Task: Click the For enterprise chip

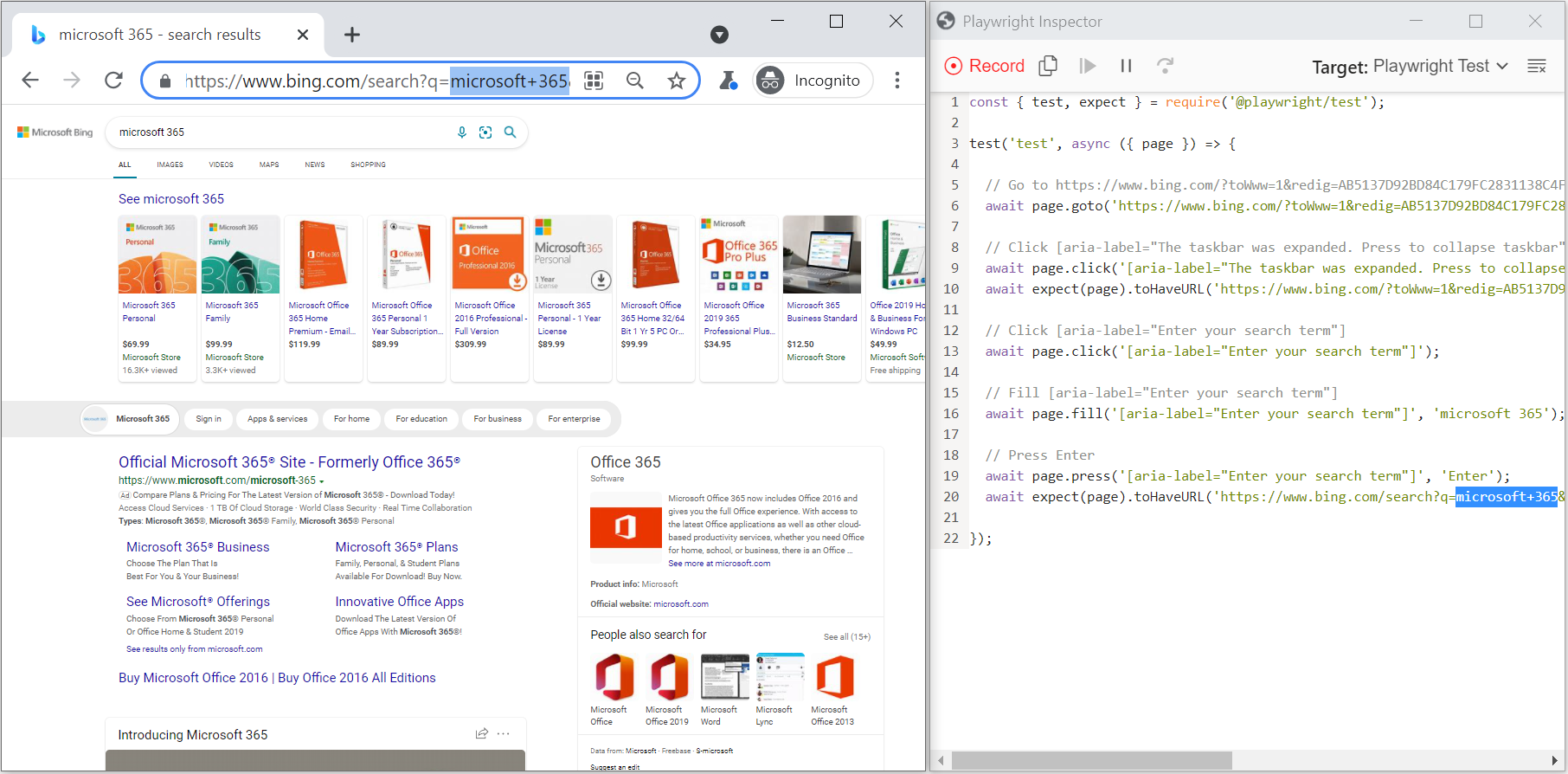Action: (574, 419)
